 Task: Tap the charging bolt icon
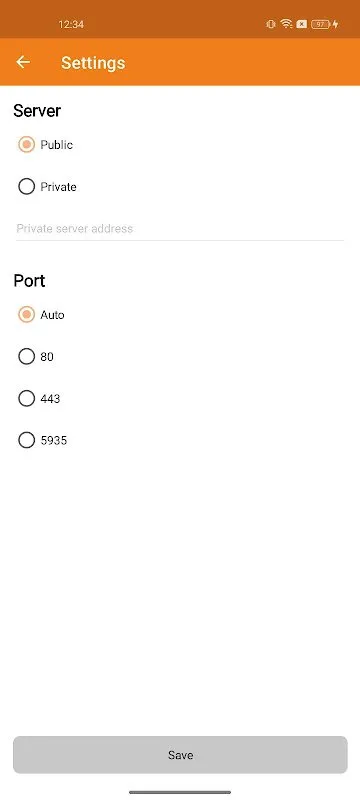[336, 24]
